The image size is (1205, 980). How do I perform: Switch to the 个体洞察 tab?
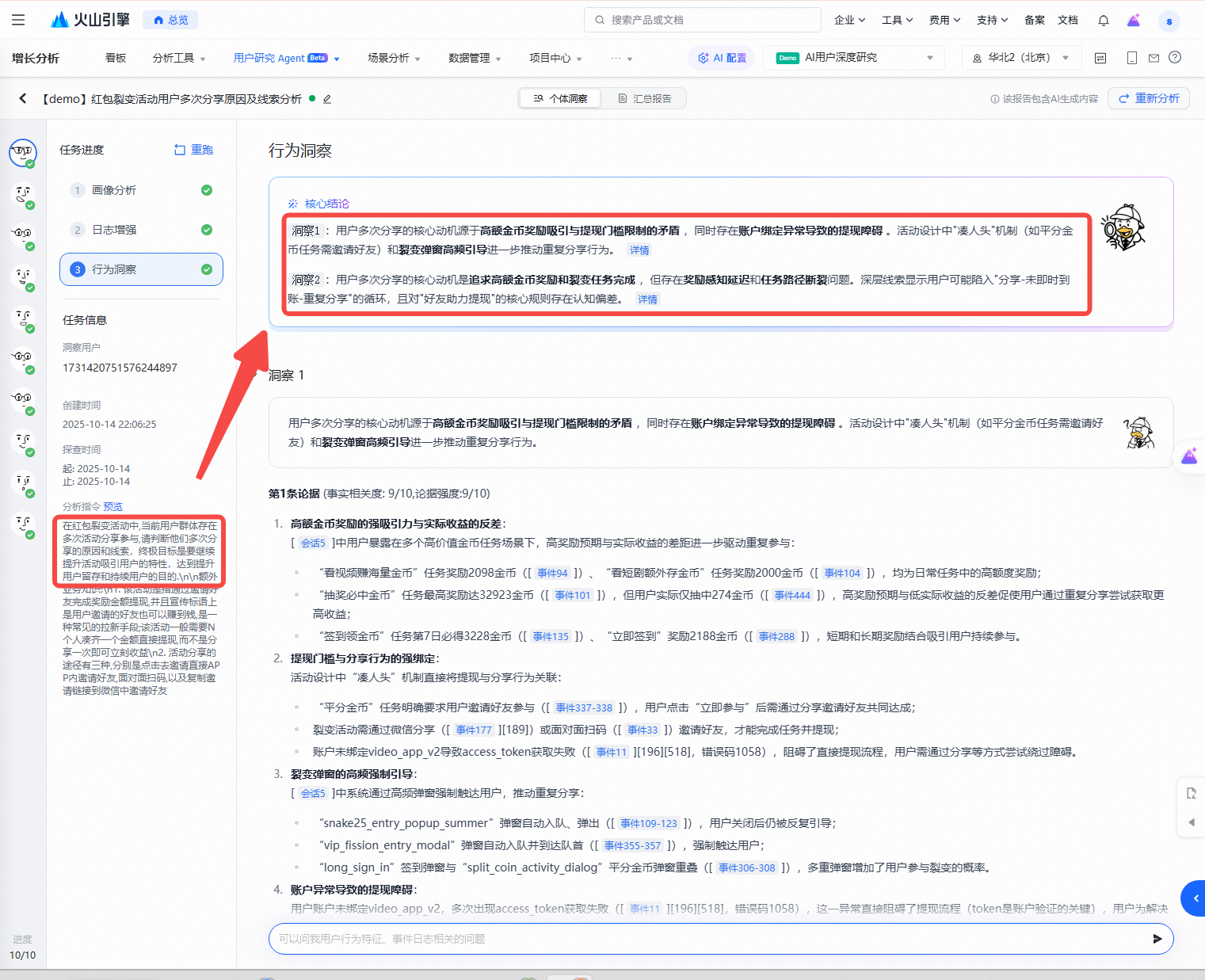[560, 98]
